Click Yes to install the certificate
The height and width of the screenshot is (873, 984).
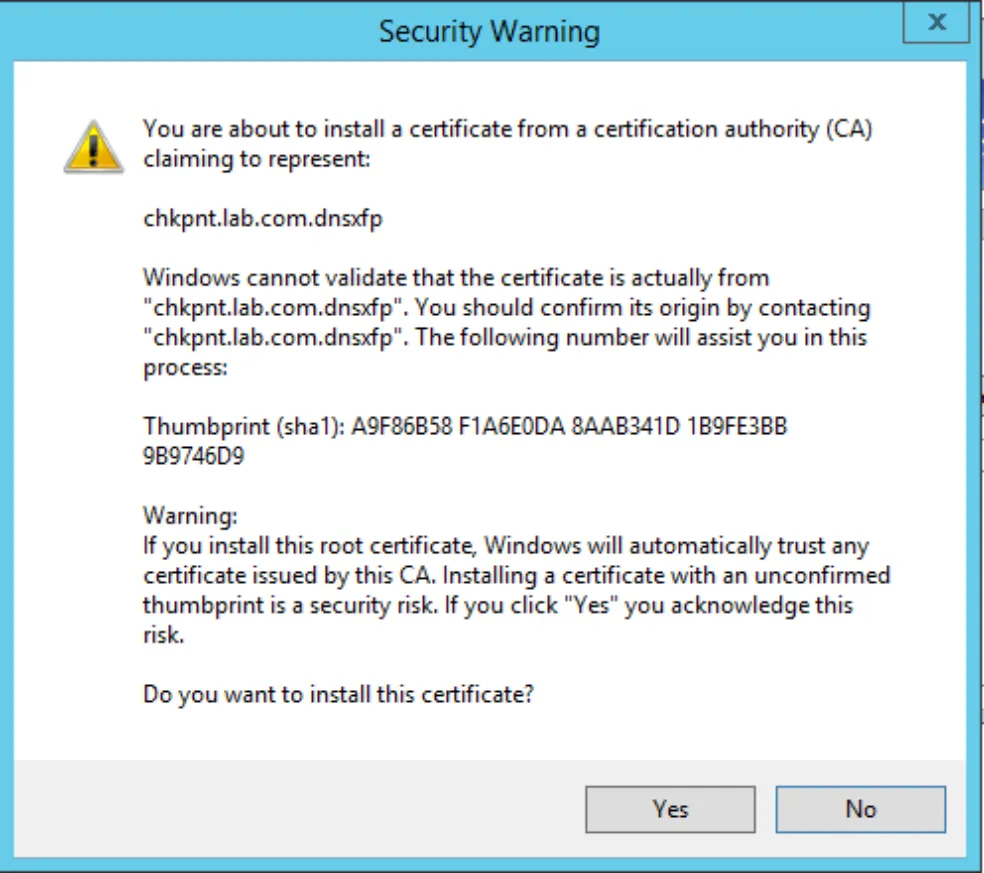click(x=670, y=809)
